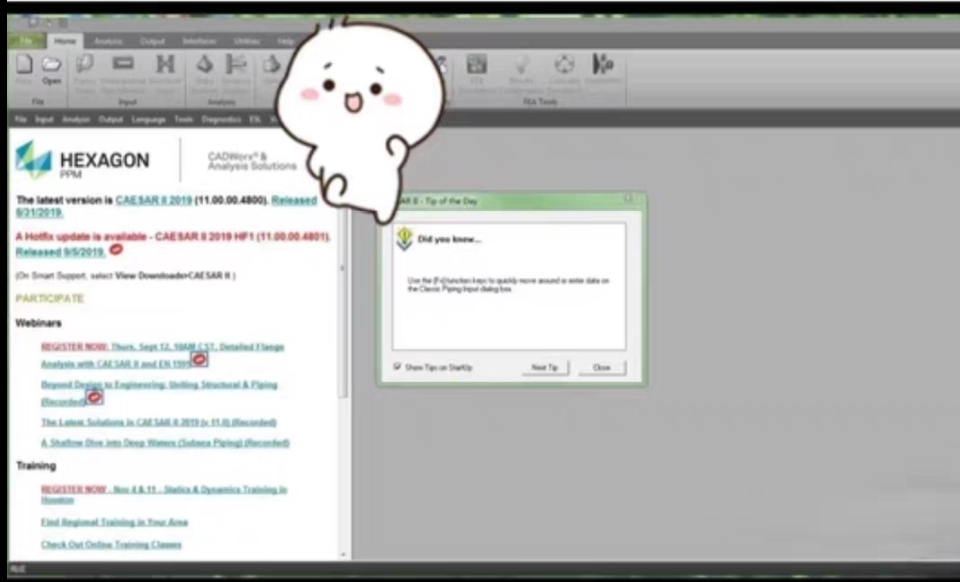This screenshot has height=582, width=960.
Task: Open the Language menu
Action: [x=148, y=119]
